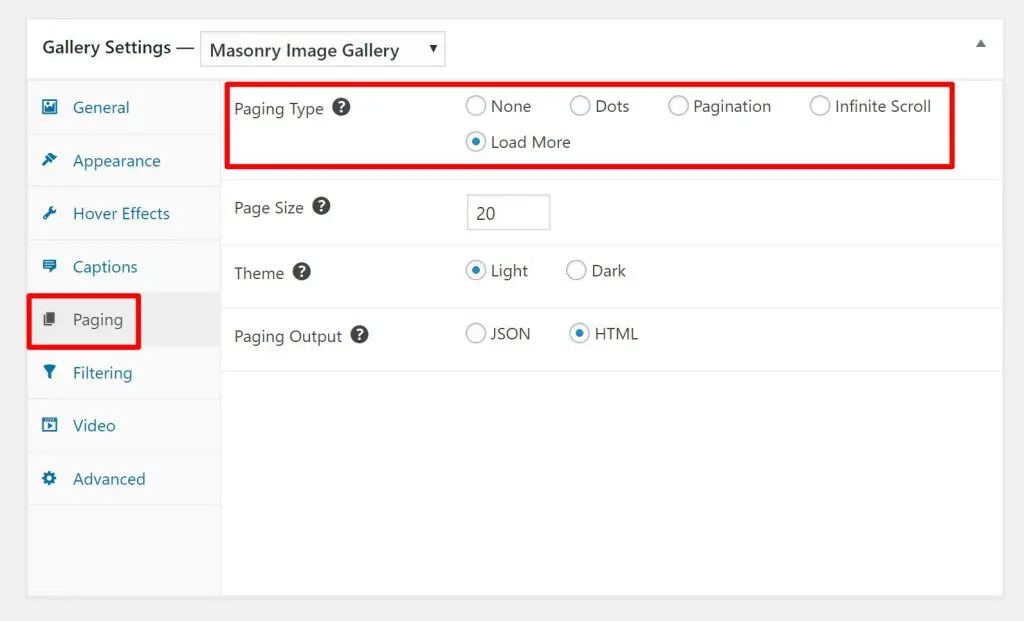Set Paging Output to JSON
This screenshot has width=1024, height=621.
[x=476, y=334]
